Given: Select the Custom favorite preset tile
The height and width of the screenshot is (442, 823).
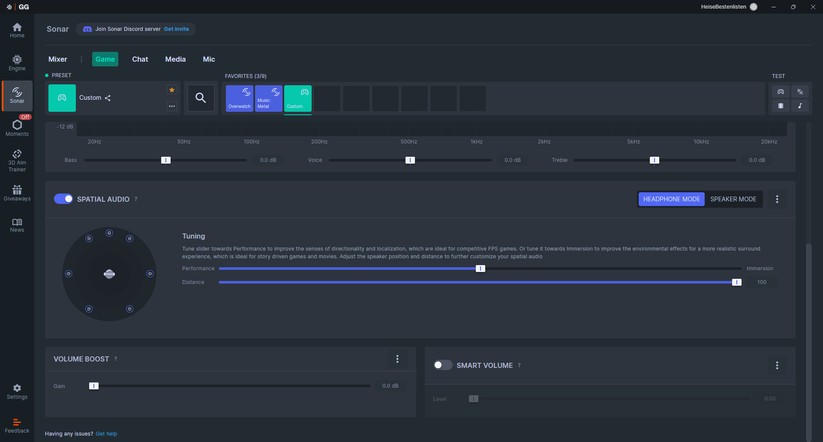Looking at the screenshot, I should click(x=298, y=98).
